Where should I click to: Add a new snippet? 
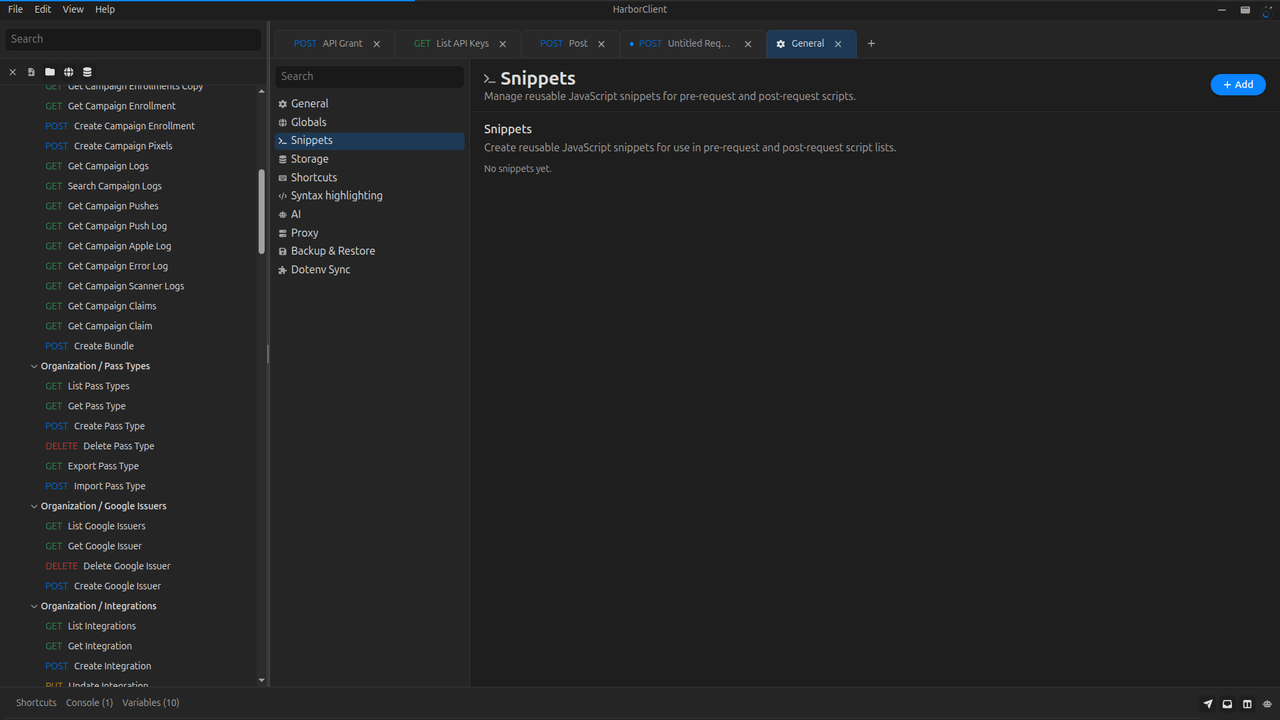point(1238,85)
